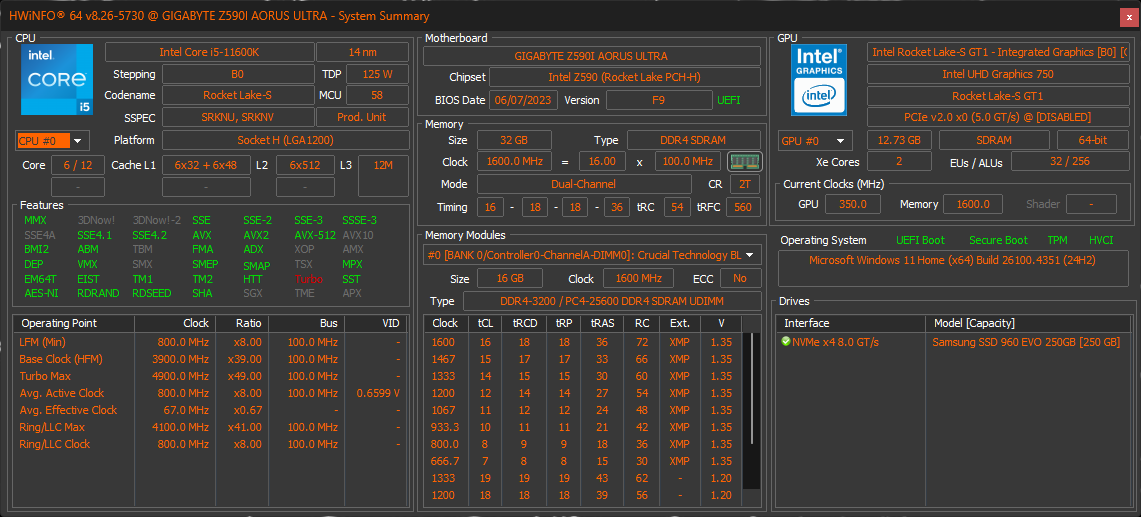Viewport: 1141px width, 517px height.
Task: Select the Base Clock (HFM) row
Action: 211,359
